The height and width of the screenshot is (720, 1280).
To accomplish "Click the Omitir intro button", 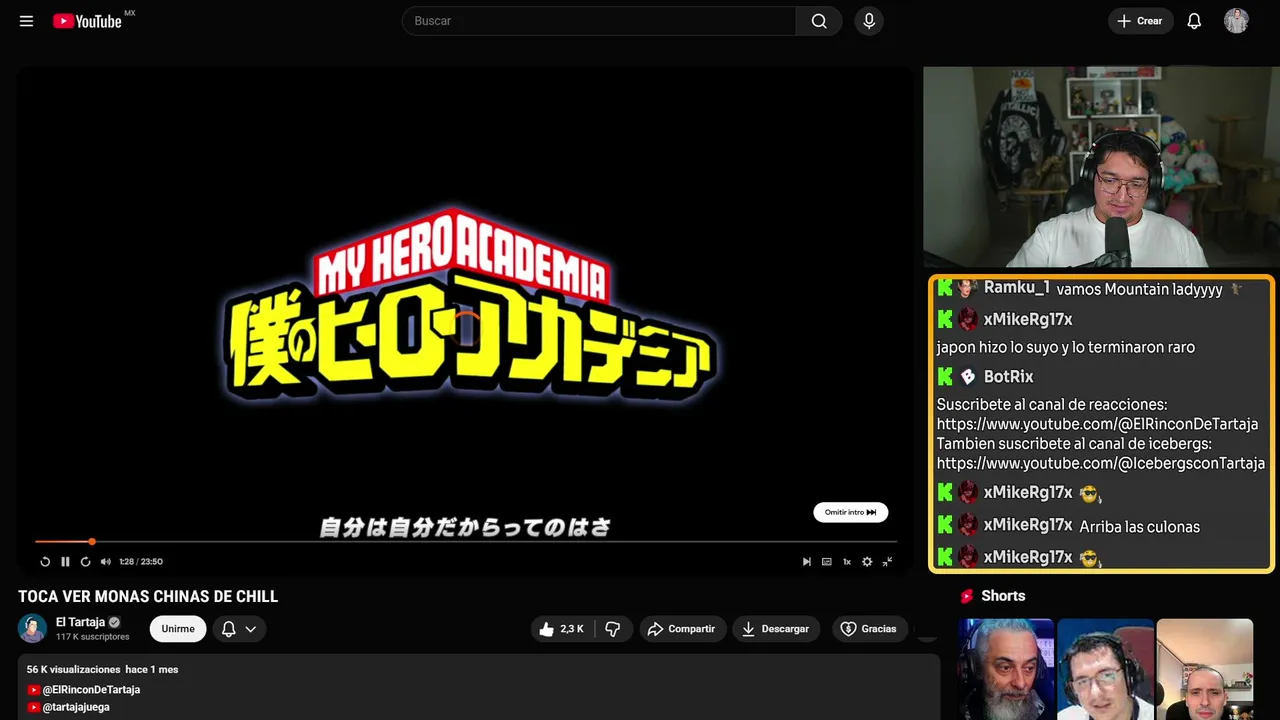I will [x=850, y=512].
